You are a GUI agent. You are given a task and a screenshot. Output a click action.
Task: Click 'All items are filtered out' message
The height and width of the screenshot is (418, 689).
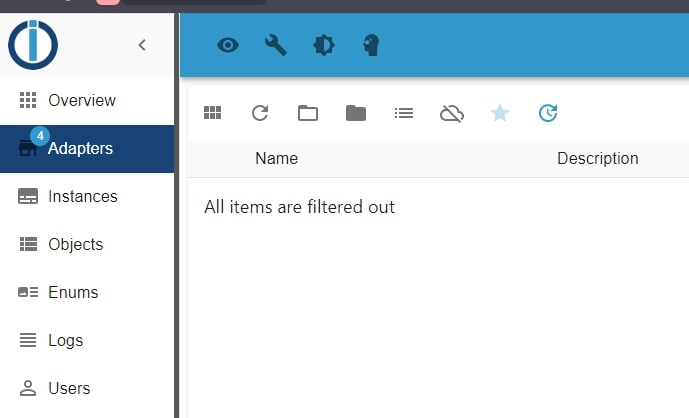(x=300, y=207)
